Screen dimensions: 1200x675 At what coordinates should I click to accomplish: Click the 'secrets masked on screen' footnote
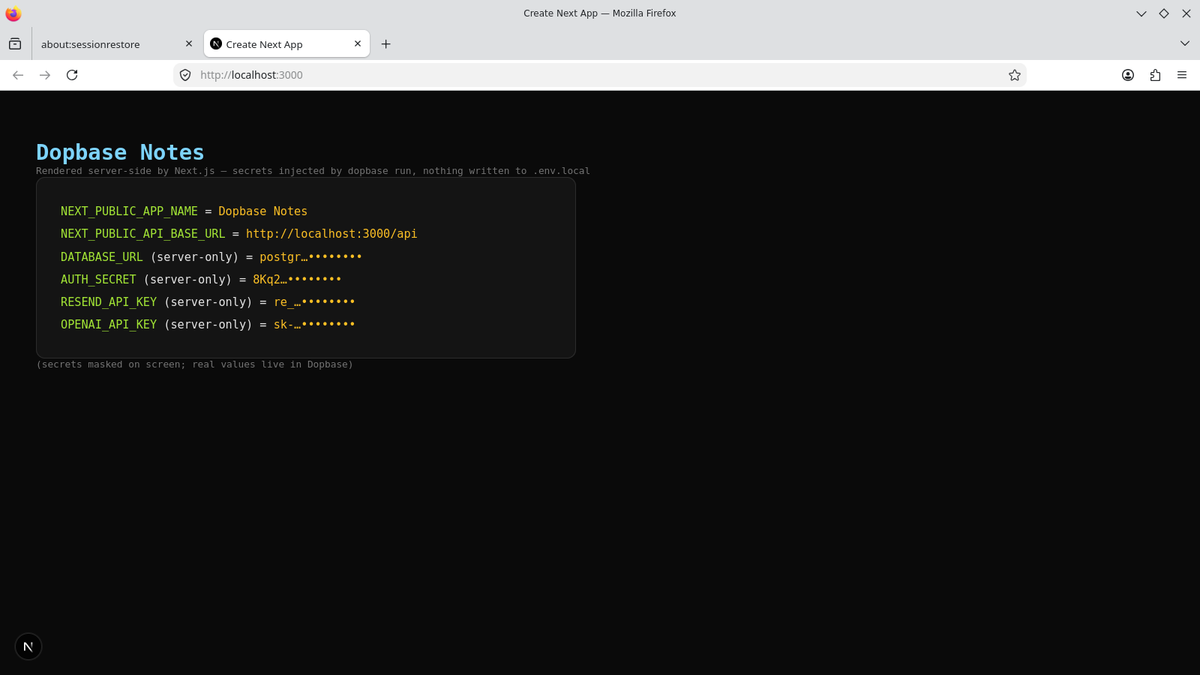click(195, 364)
